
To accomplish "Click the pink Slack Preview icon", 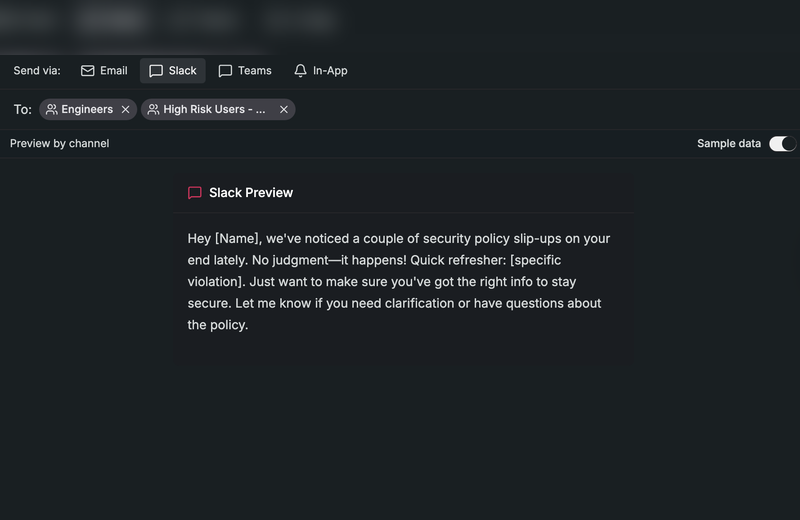I will click(x=195, y=193).
